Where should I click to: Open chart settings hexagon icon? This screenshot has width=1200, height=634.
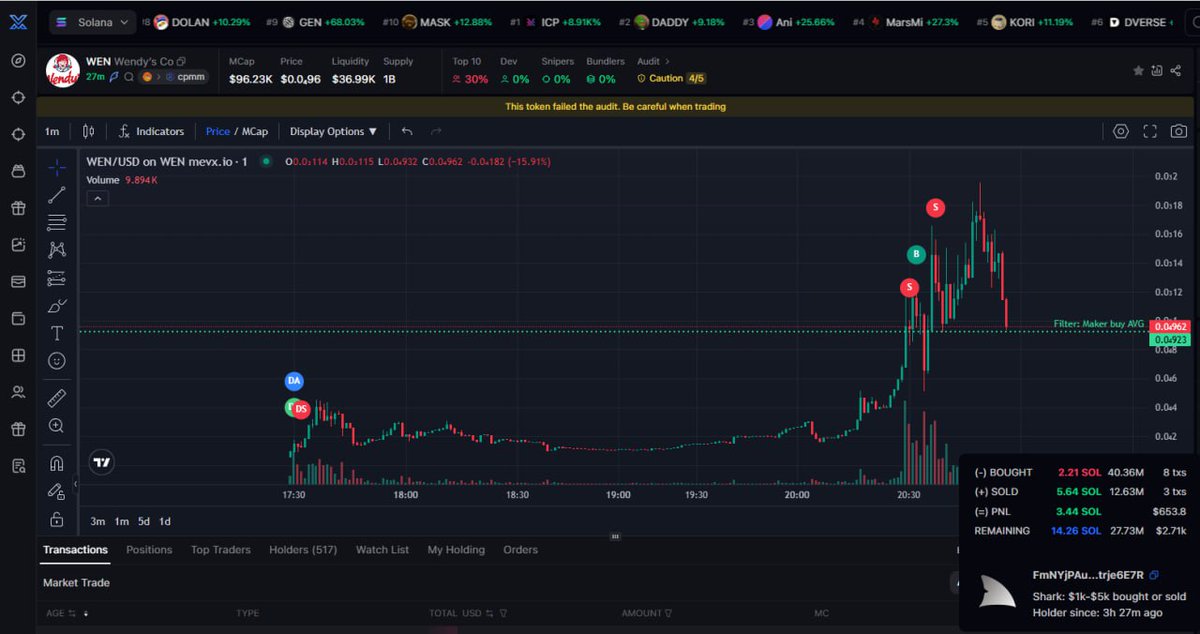point(1121,131)
